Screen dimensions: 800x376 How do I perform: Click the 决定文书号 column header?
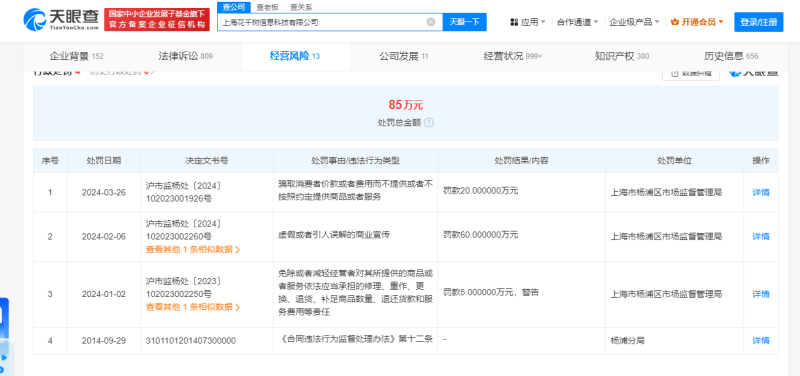click(207, 160)
